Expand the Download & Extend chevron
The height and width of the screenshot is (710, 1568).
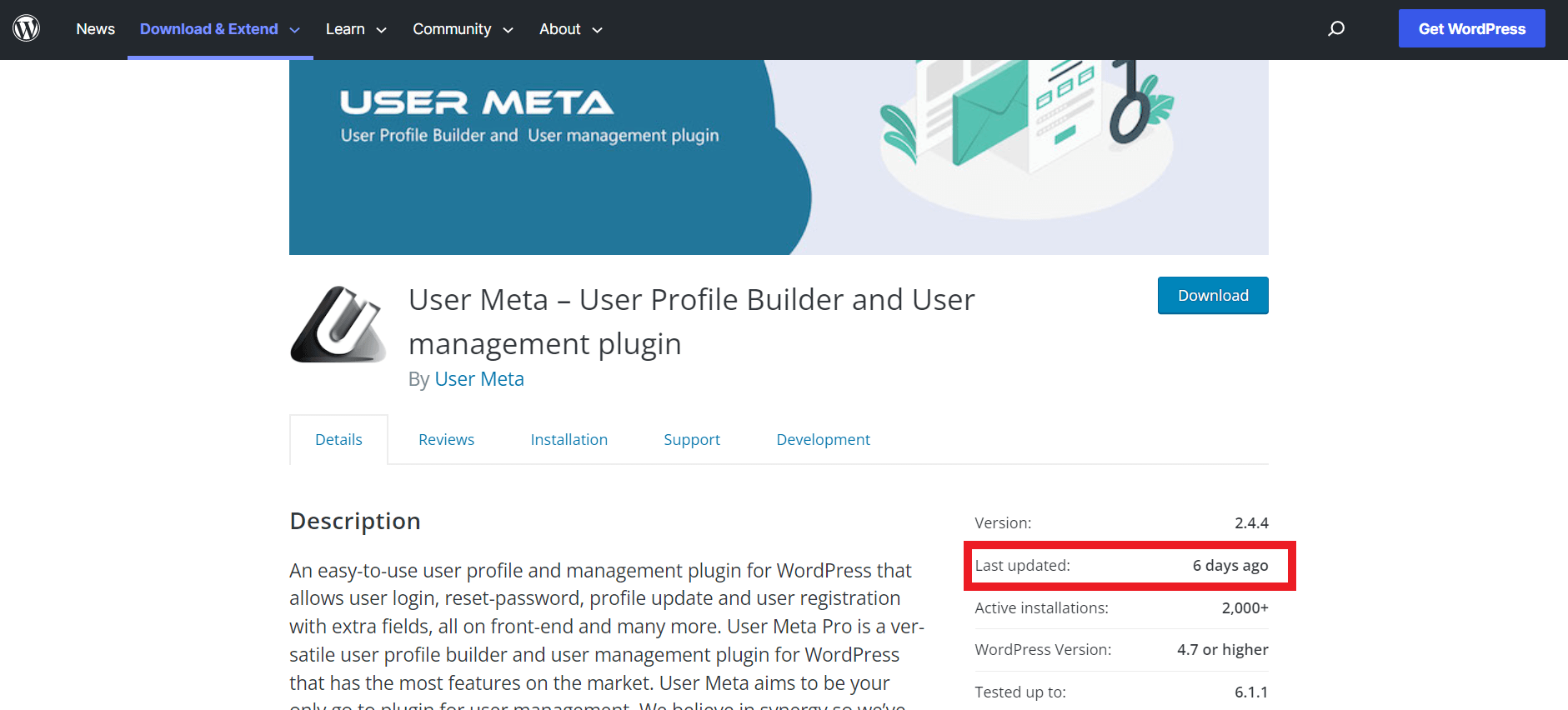294,30
